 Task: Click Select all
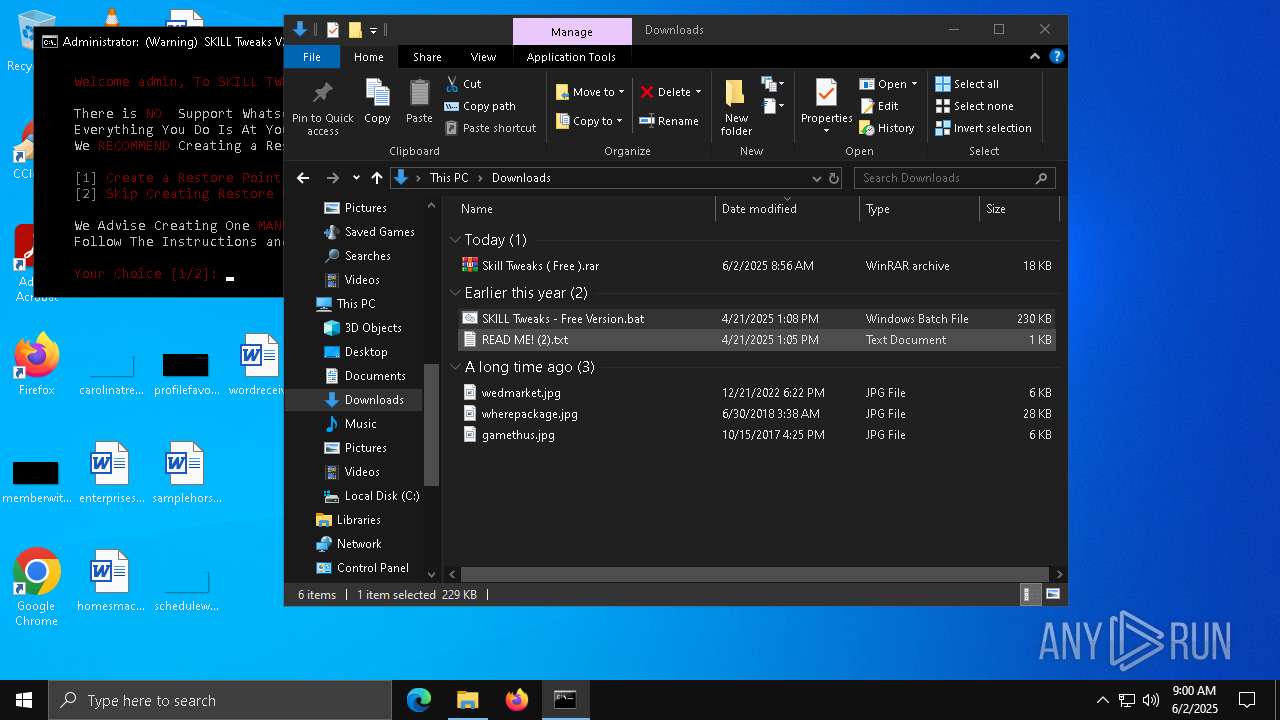(967, 84)
